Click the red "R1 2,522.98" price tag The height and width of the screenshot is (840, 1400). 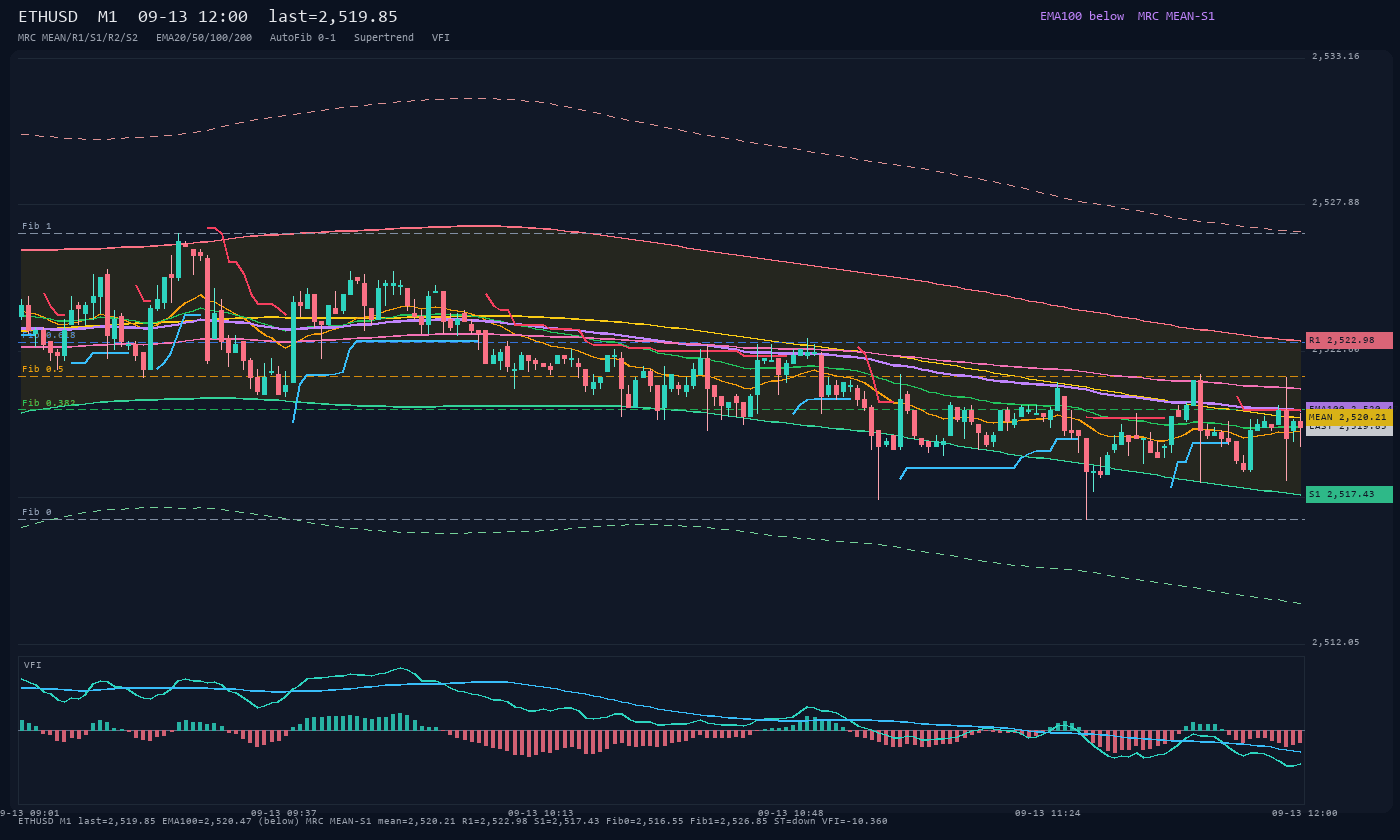coord(1349,340)
